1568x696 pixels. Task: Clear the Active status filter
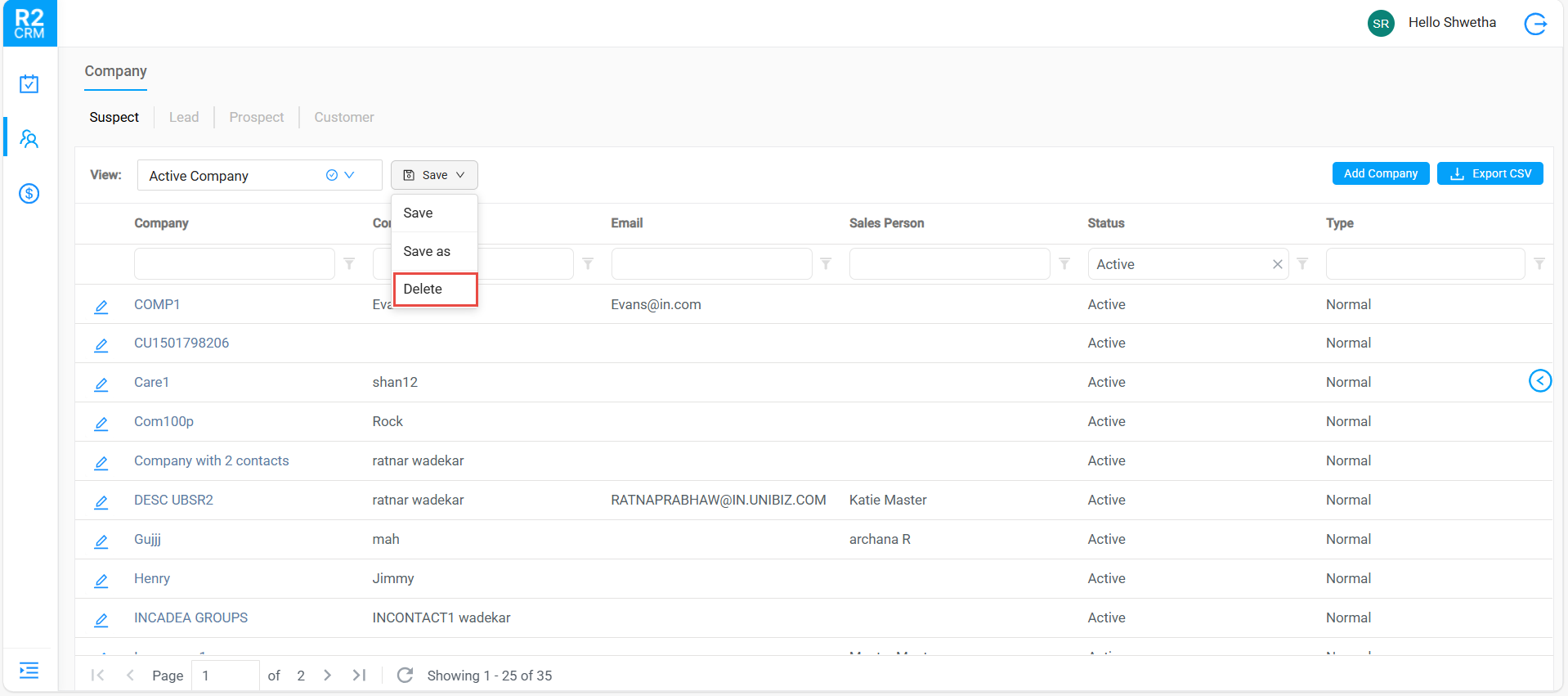(x=1277, y=264)
